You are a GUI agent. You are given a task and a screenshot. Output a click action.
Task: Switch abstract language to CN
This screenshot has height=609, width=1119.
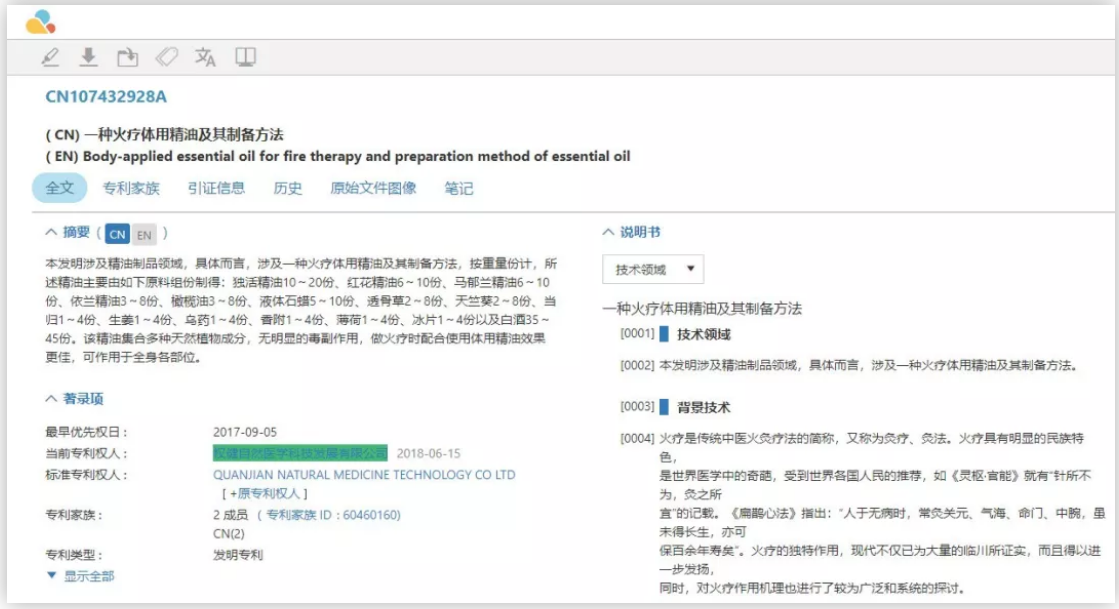click(x=118, y=234)
